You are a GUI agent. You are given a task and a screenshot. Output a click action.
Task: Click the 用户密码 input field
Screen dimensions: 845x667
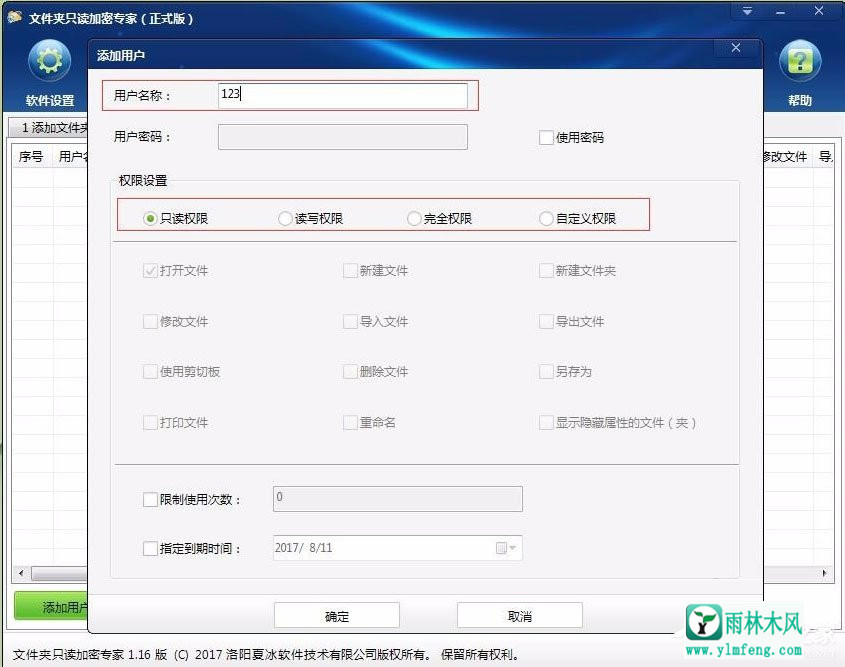343,137
